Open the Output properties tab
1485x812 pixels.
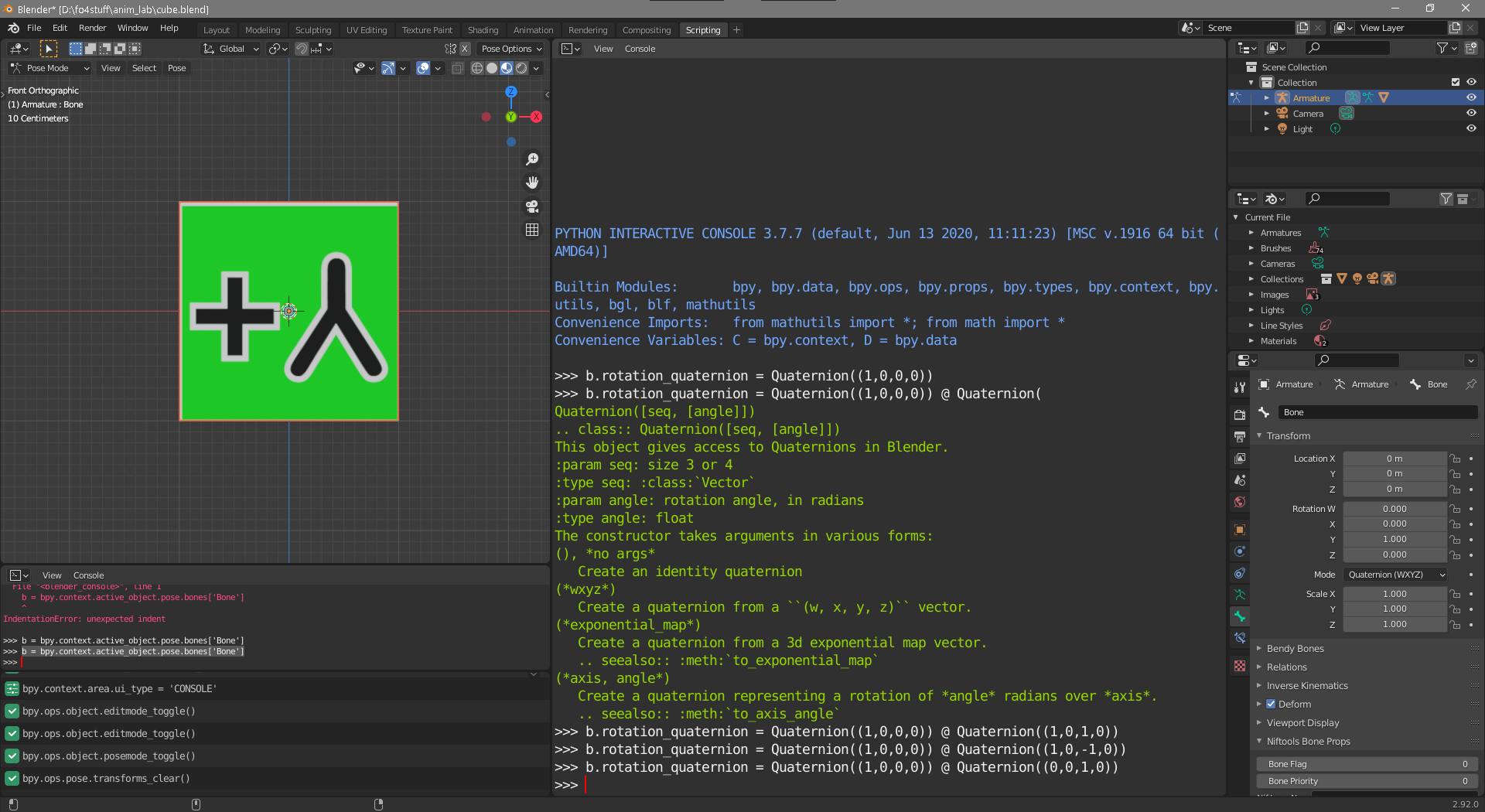1240,436
